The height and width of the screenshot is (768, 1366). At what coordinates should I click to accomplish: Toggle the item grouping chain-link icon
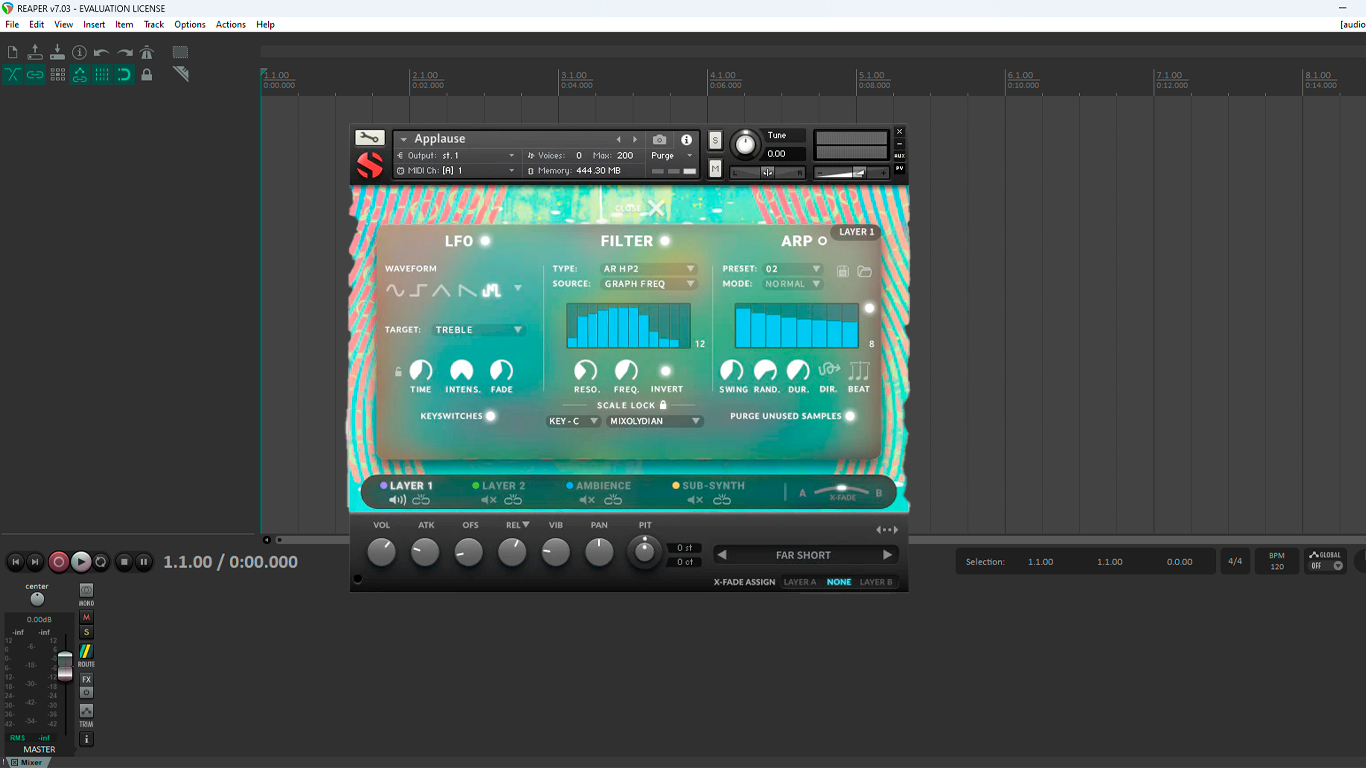(x=35, y=74)
